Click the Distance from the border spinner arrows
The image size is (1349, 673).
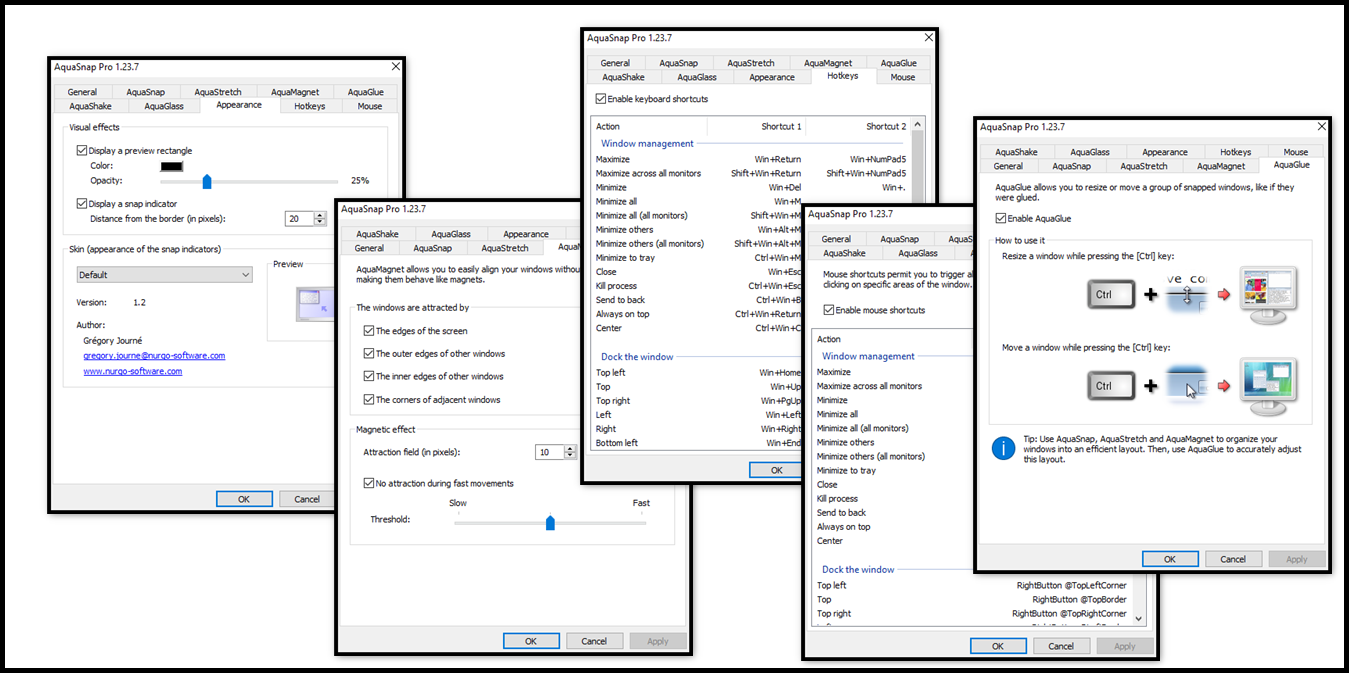321,219
